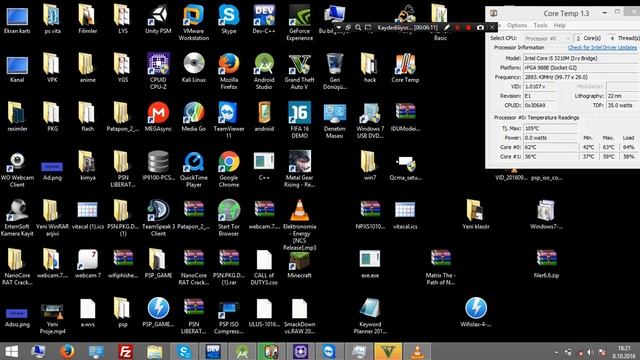Pause the recording with the red pause button
640x360 pixels.
click(458, 27)
